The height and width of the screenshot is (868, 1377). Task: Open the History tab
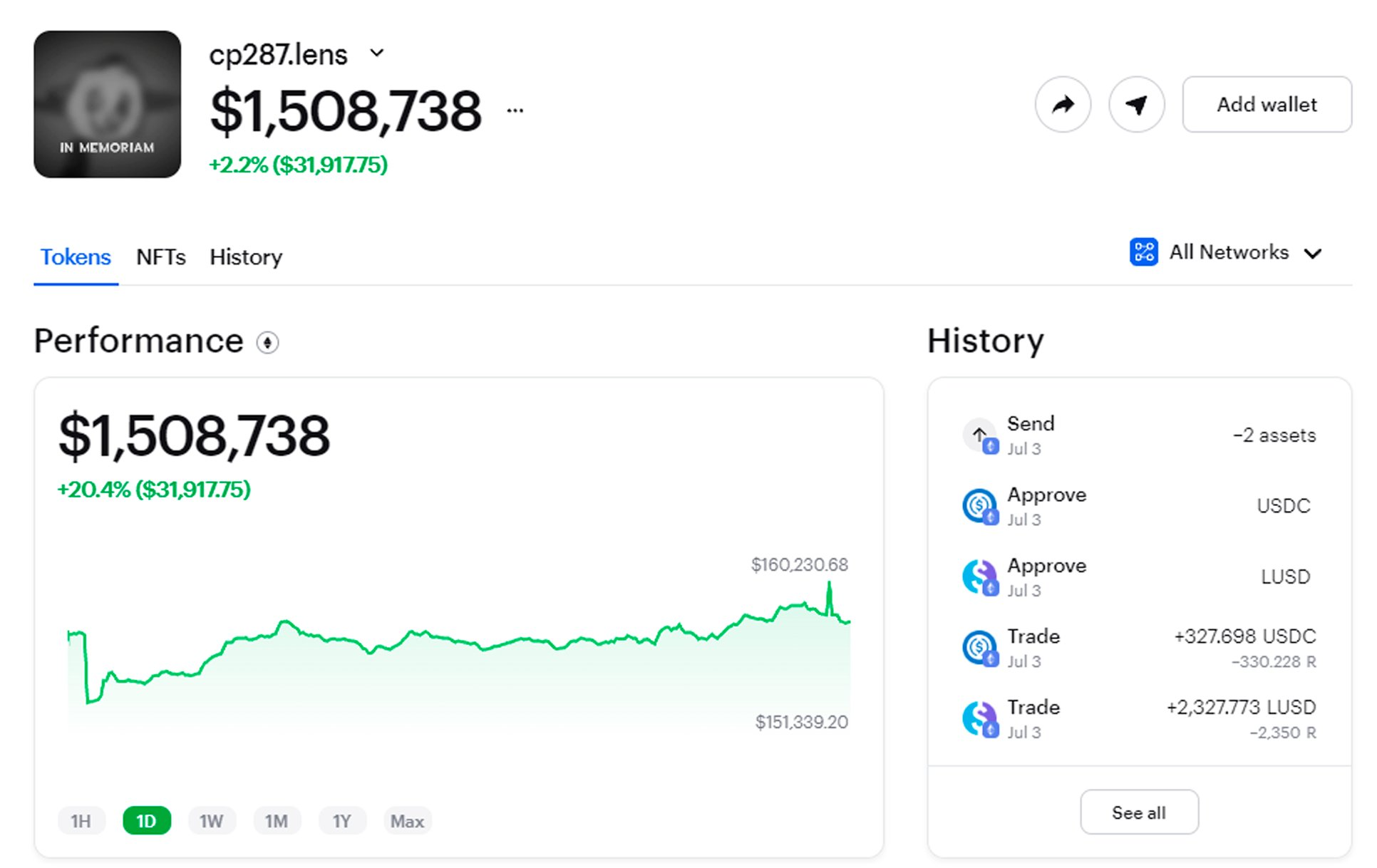point(246,257)
